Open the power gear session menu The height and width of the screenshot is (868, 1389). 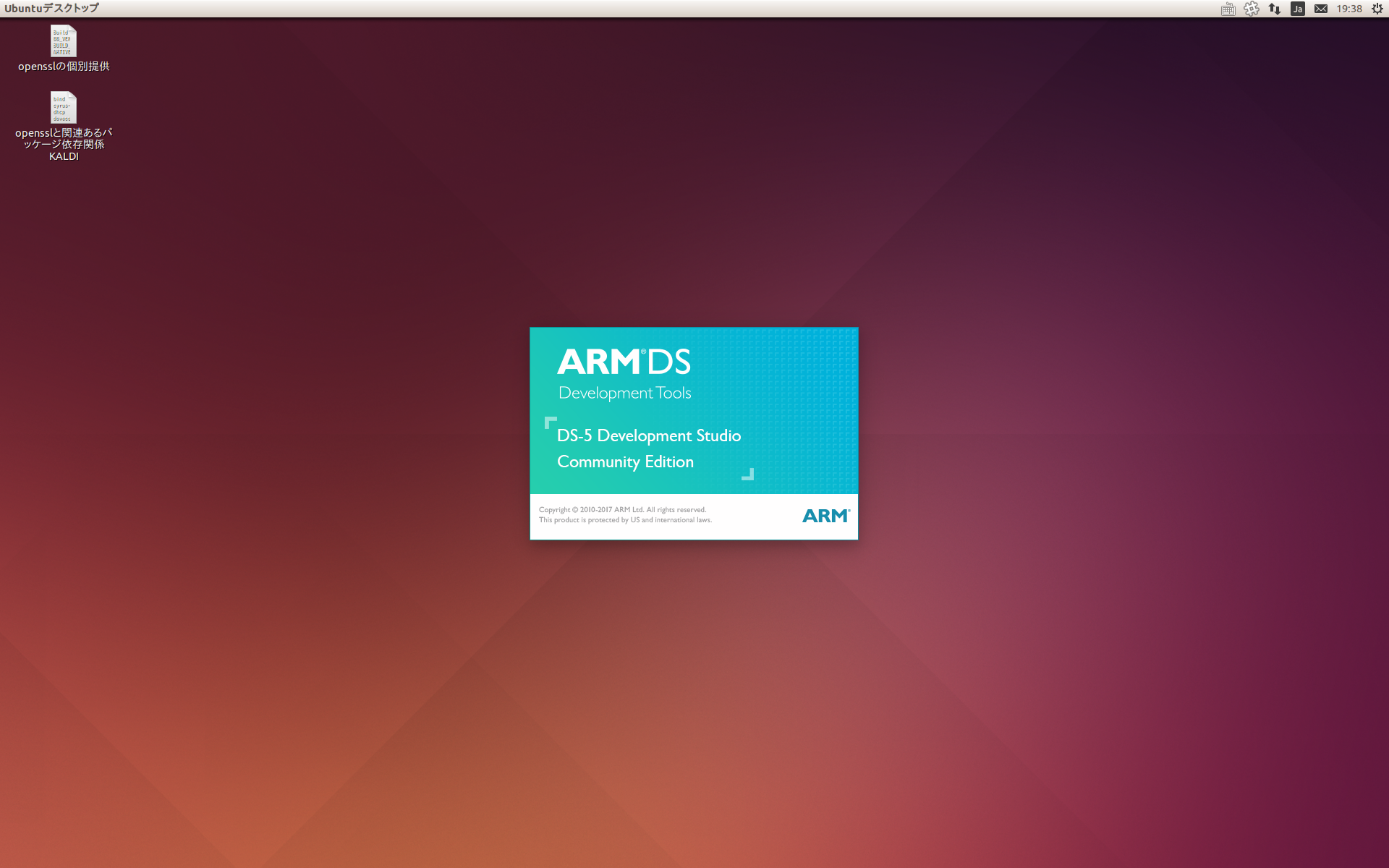pyautogui.click(x=1377, y=9)
